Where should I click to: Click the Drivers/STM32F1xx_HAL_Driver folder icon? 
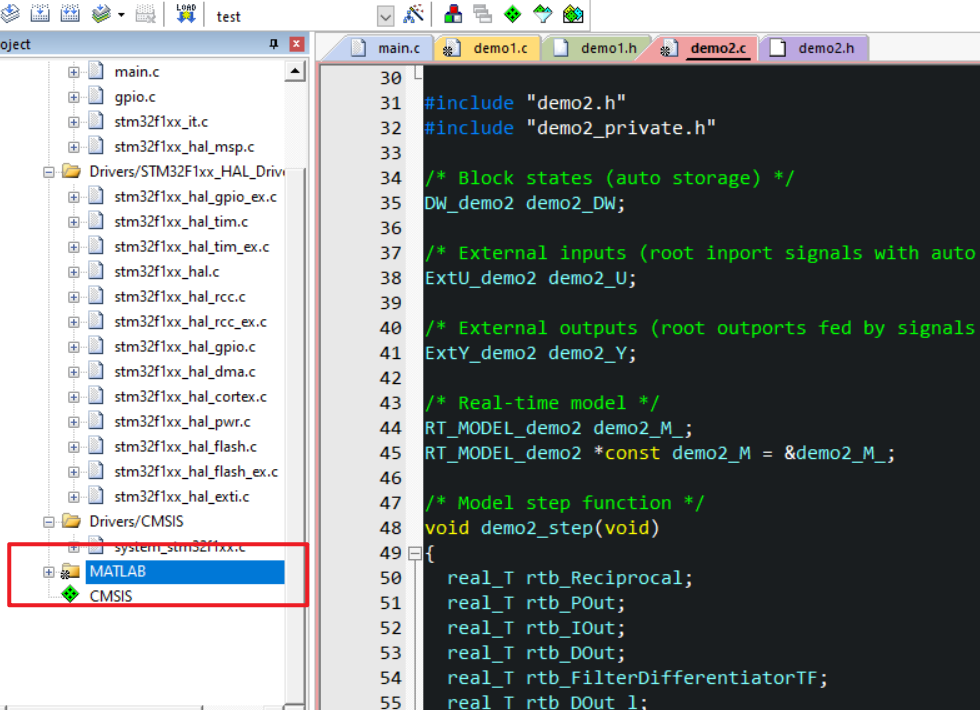point(71,171)
